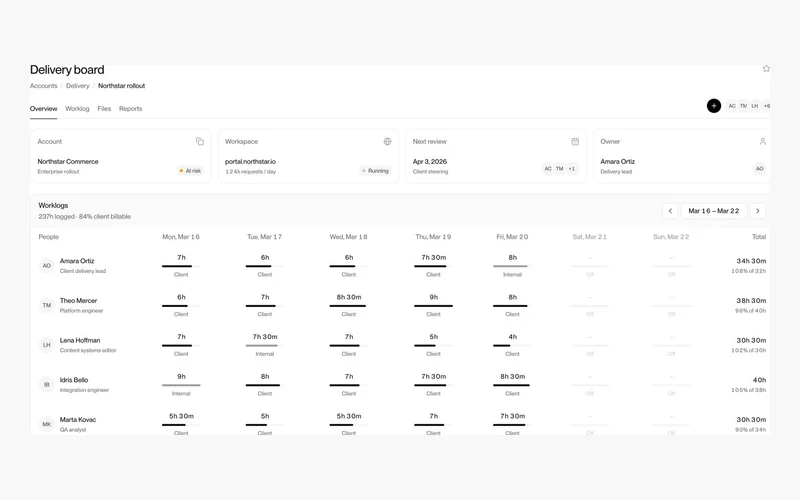Click the AO avatar in Amara Ortiz row
The image size is (800, 500).
[46, 265]
